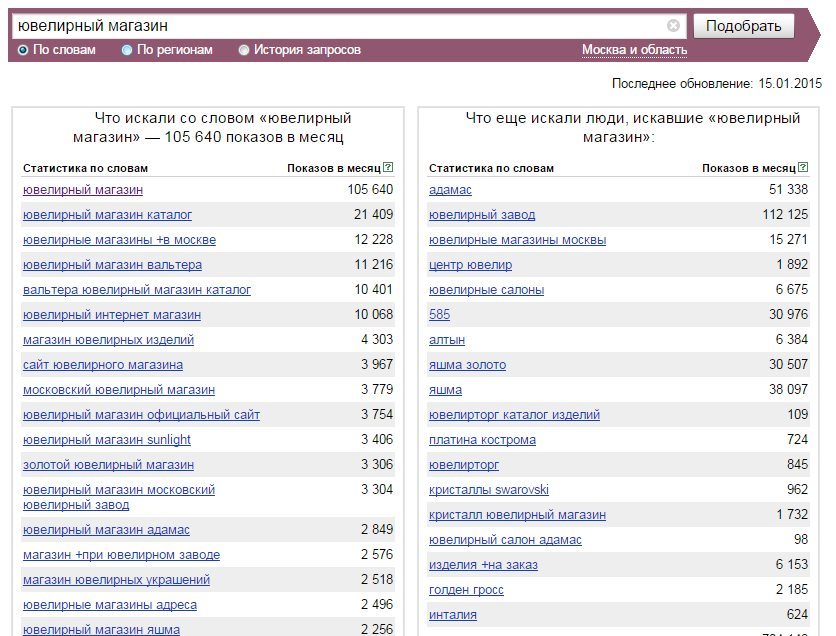Image resolution: width=836 pixels, height=636 pixels.
Task: Clear the search field with the X icon
Action: [x=673, y=26]
